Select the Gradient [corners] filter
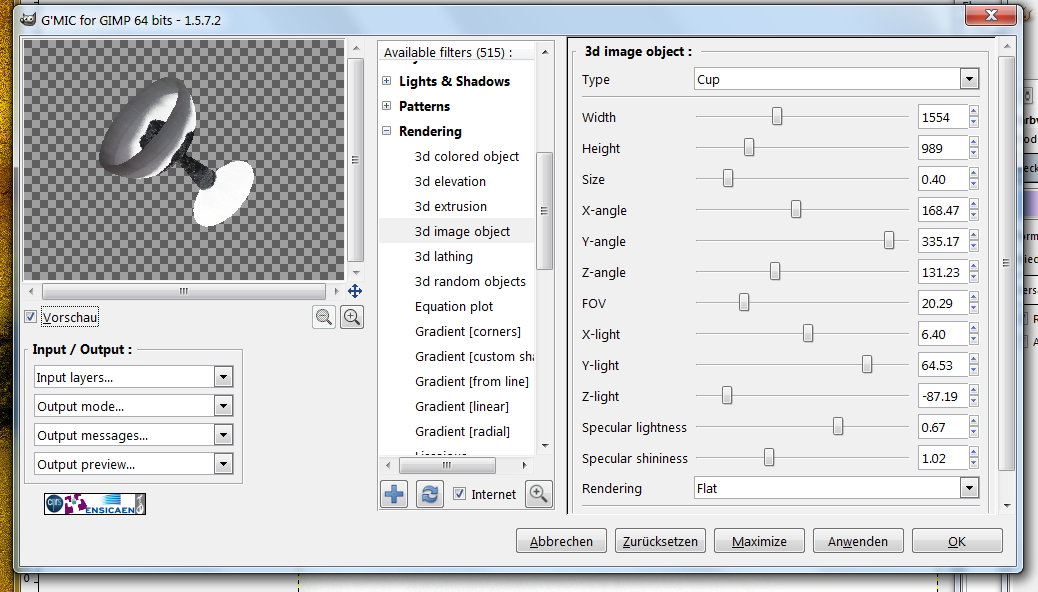Screen dimensions: 1038x592 468,332
